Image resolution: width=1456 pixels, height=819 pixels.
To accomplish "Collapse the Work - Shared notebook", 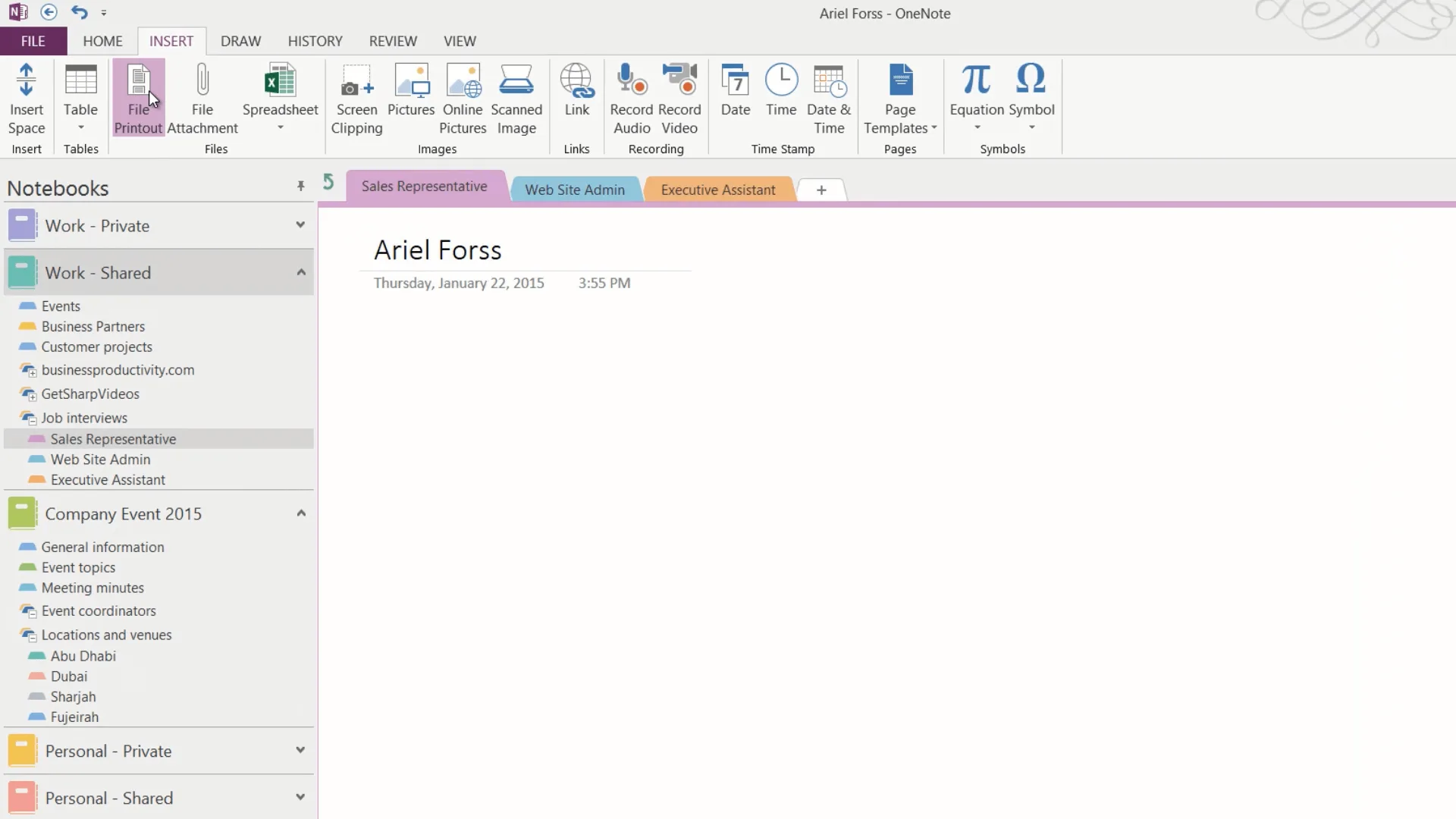I will tap(301, 272).
